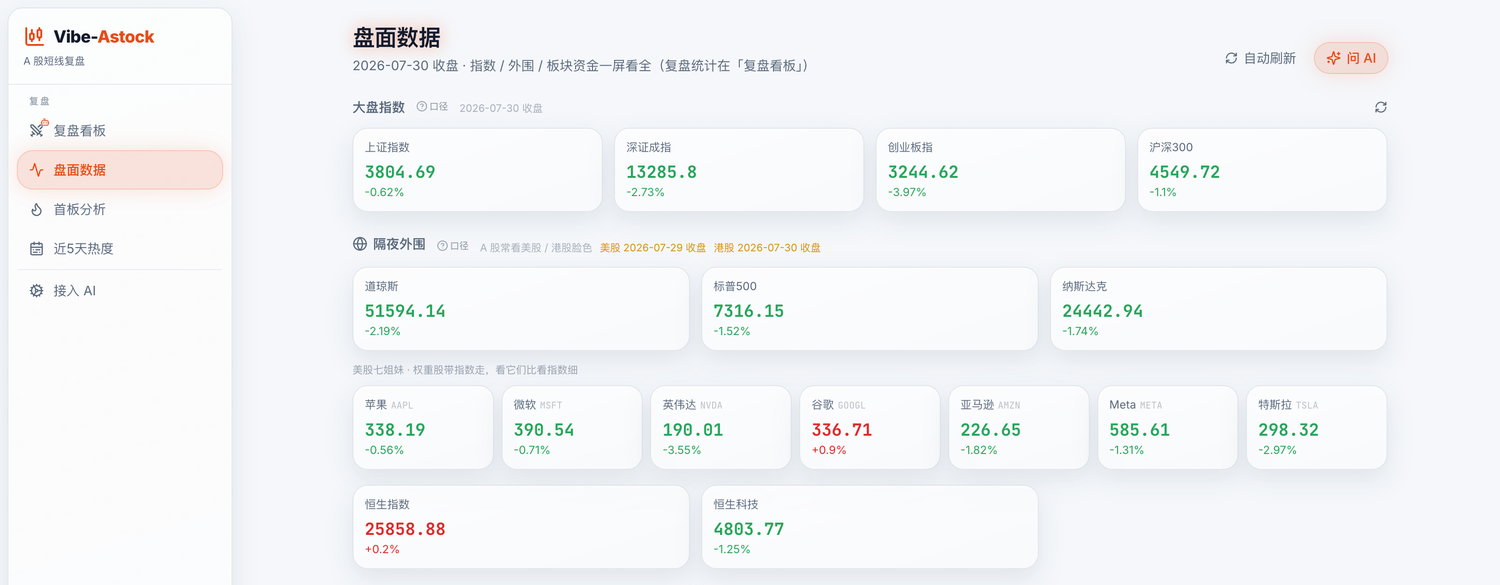Select 盘面数据 in the sidebar
Image resolution: width=1500 pixels, height=585 pixels.
120,170
